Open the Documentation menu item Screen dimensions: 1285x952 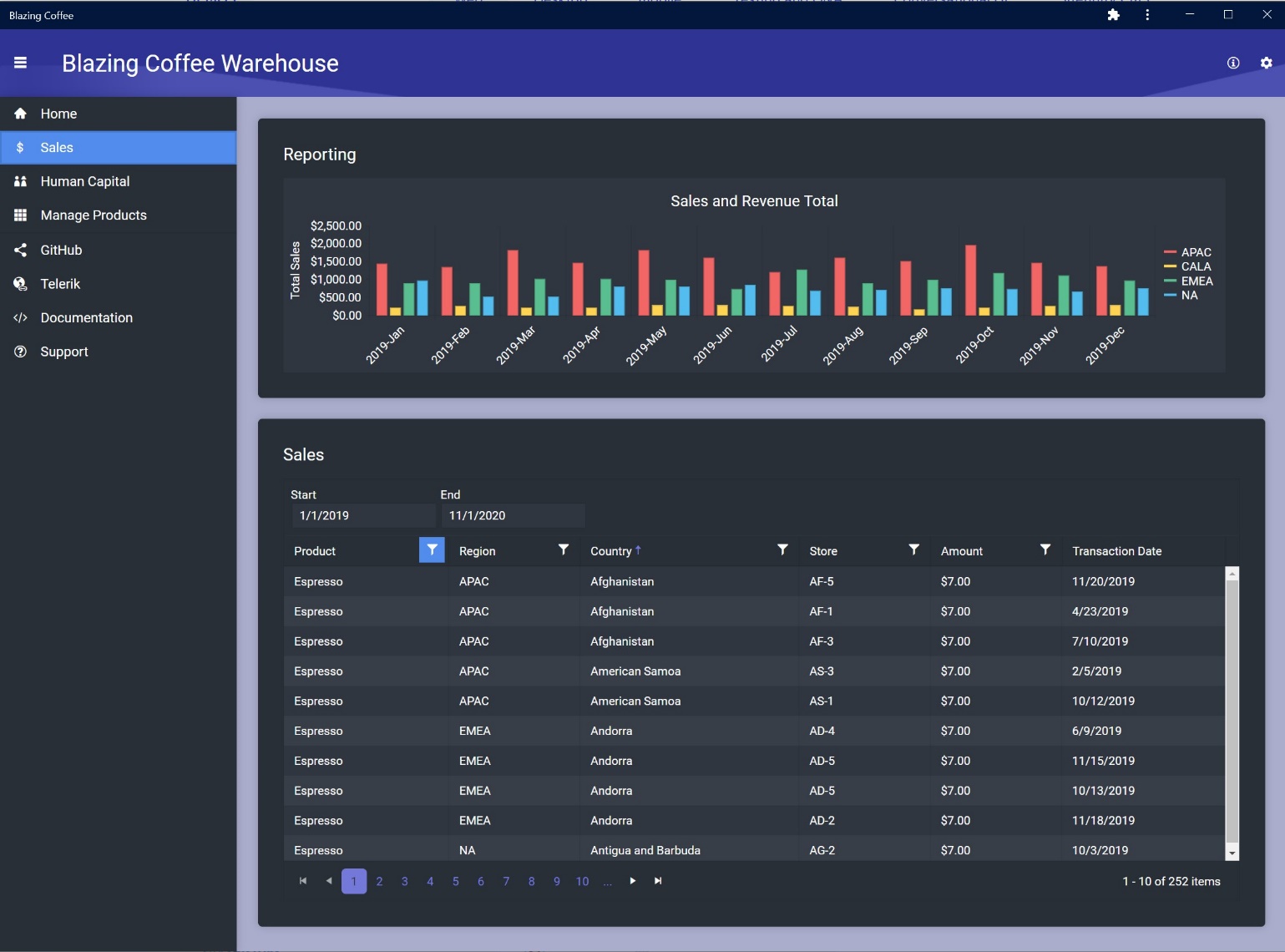pos(119,317)
